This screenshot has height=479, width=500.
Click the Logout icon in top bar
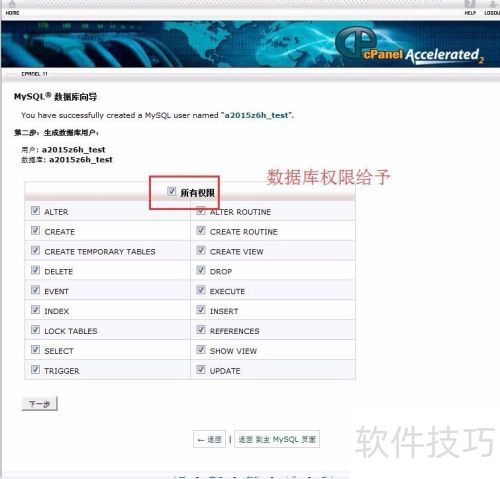tap(493, 4)
